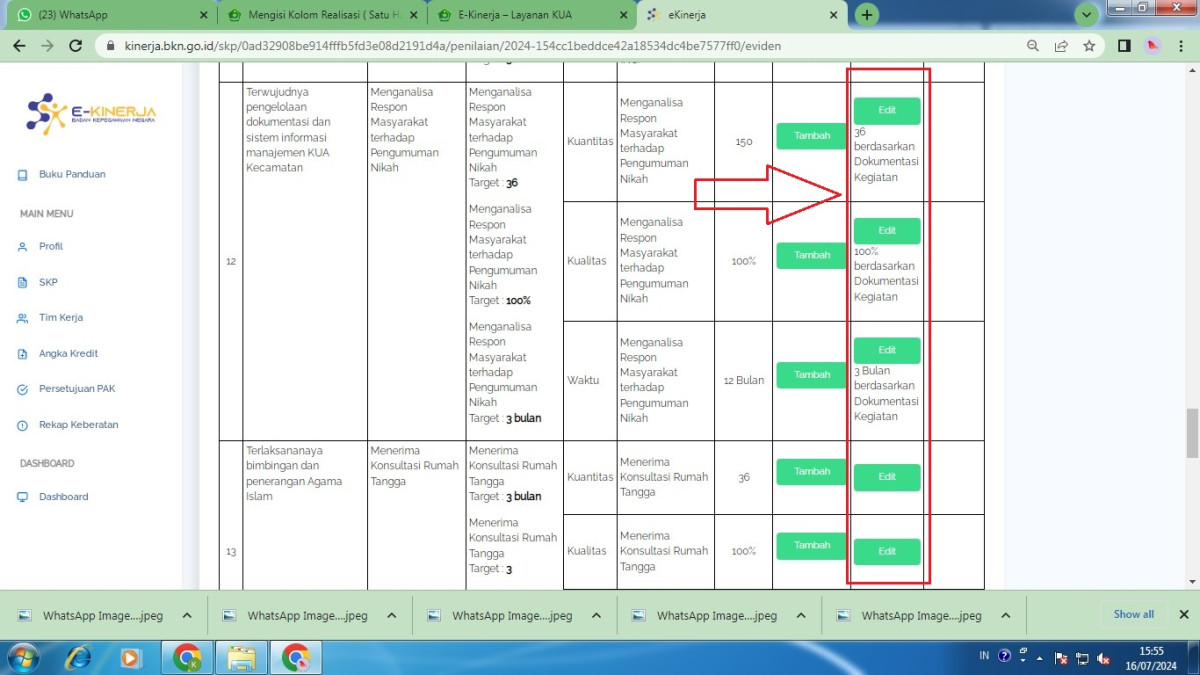1200x675 pixels.
Task: Click the IN language indicator in tray
Action: (x=984, y=657)
